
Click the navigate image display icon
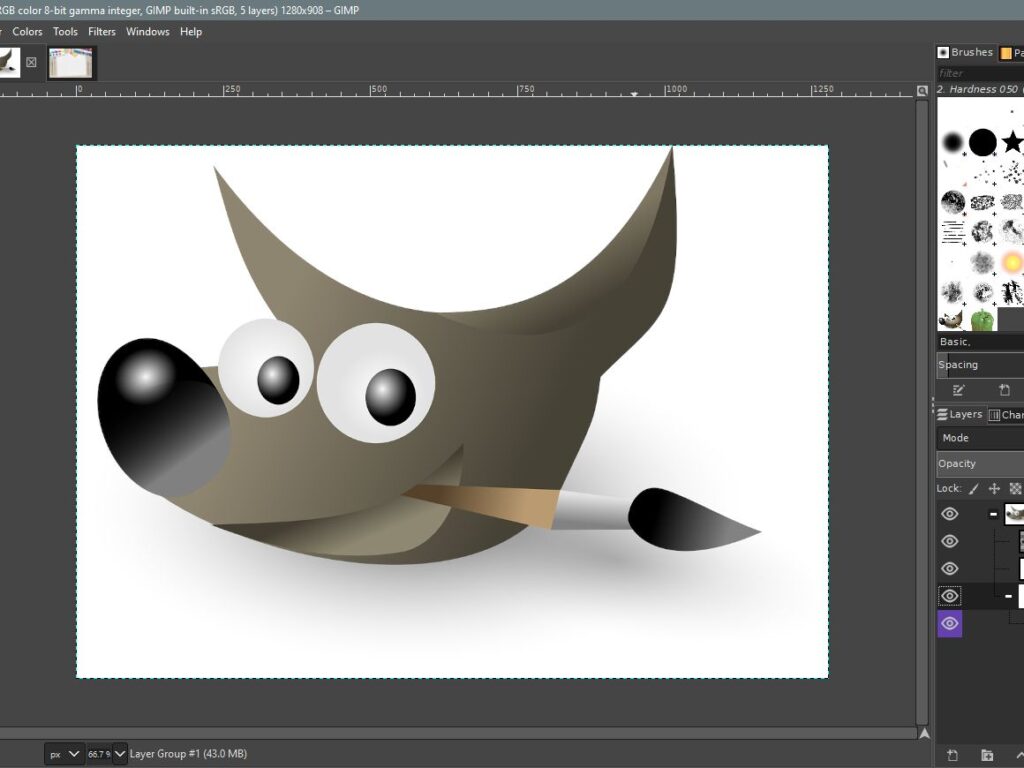point(924,733)
